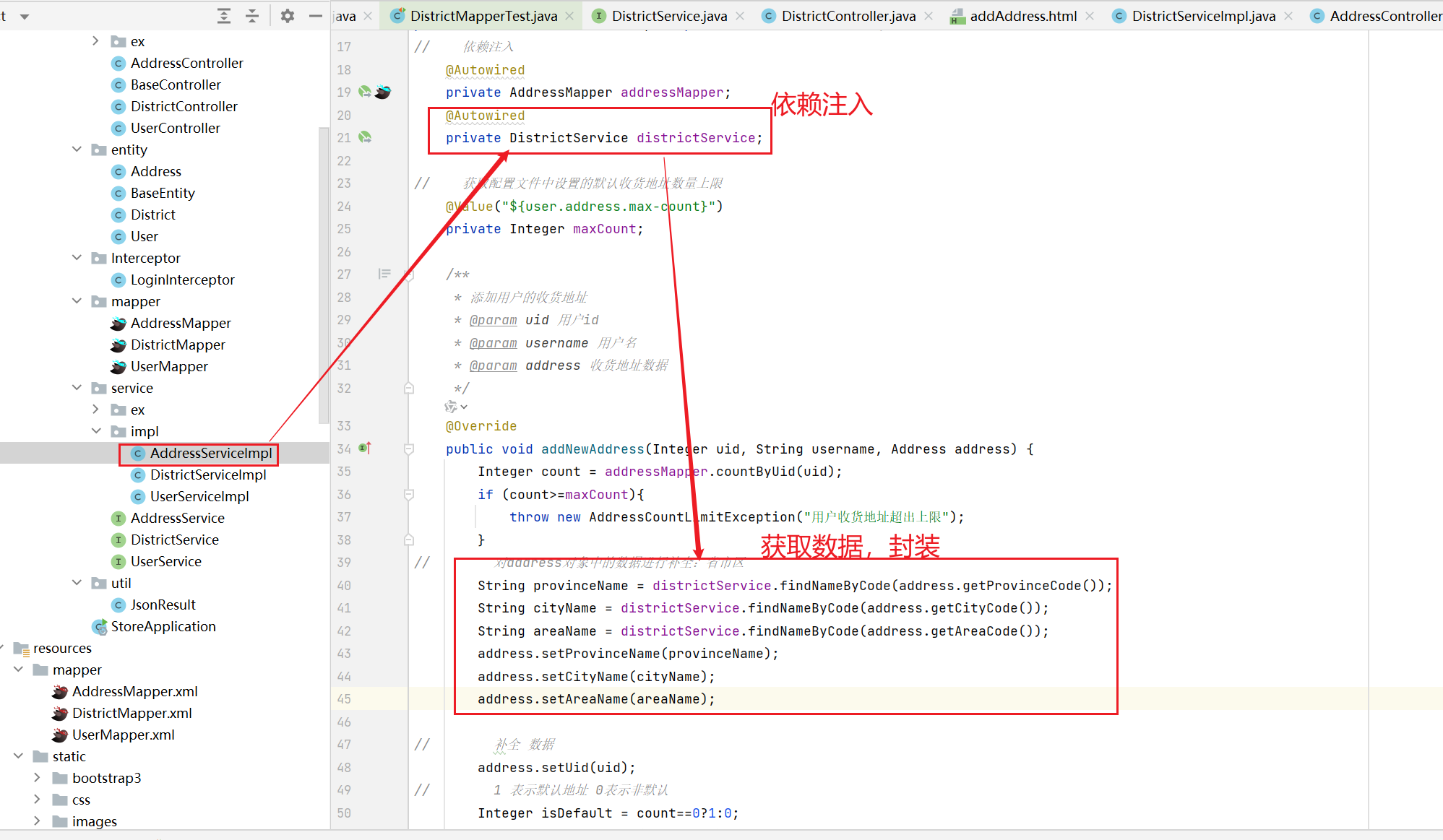The width and height of the screenshot is (1443, 840).
Task: Collapse the entity package folder
Action: tap(77, 150)
